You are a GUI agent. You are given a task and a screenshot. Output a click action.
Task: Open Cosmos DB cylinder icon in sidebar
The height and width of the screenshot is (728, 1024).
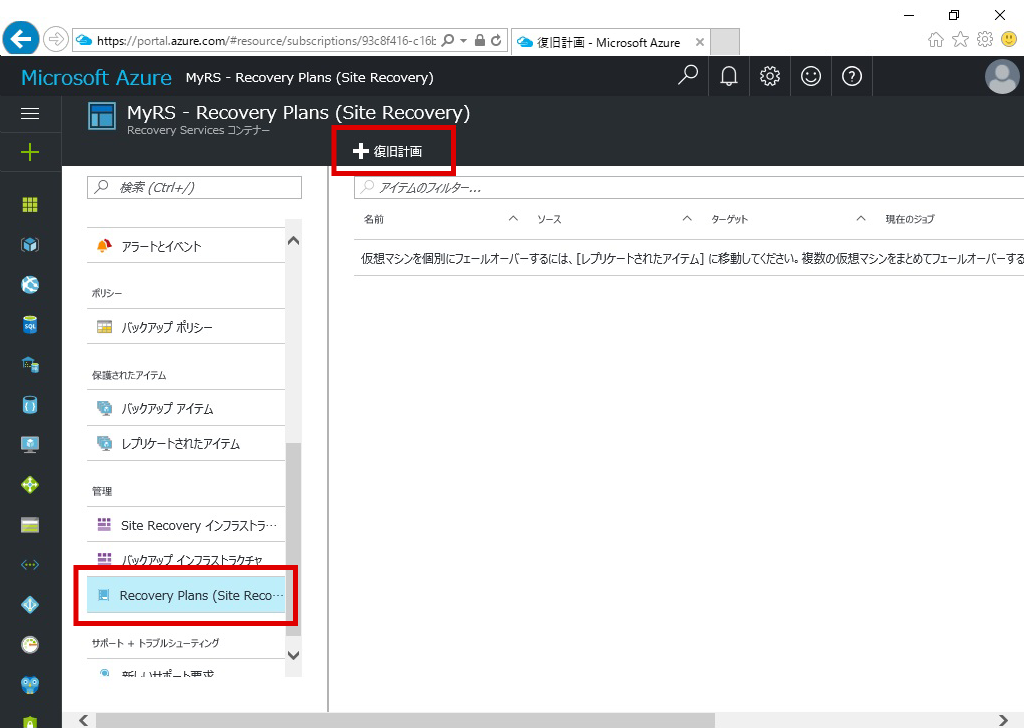point(30,405)
